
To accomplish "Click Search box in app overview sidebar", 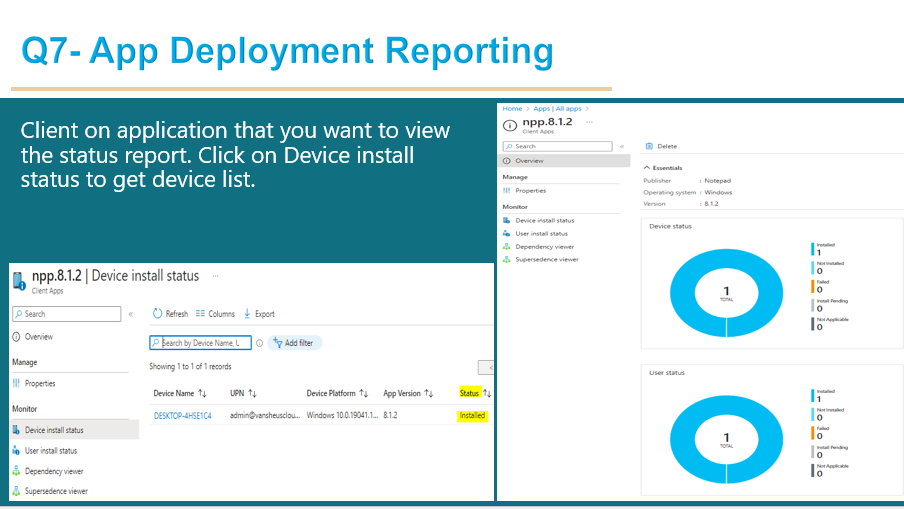I will pos(558,146).
